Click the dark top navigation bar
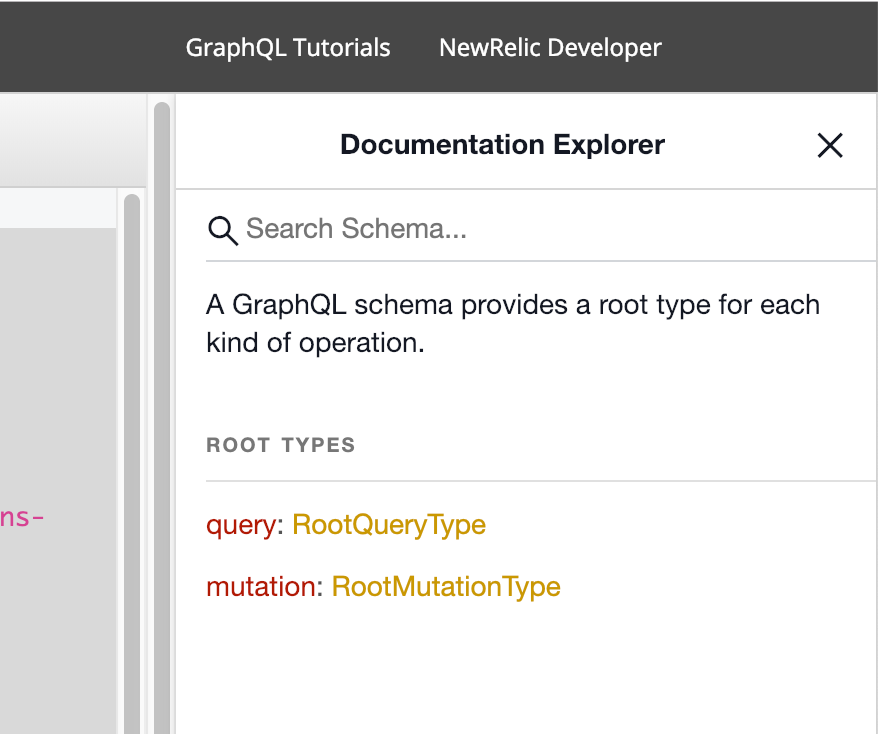 pyautogui.click(x=90, y=46)
